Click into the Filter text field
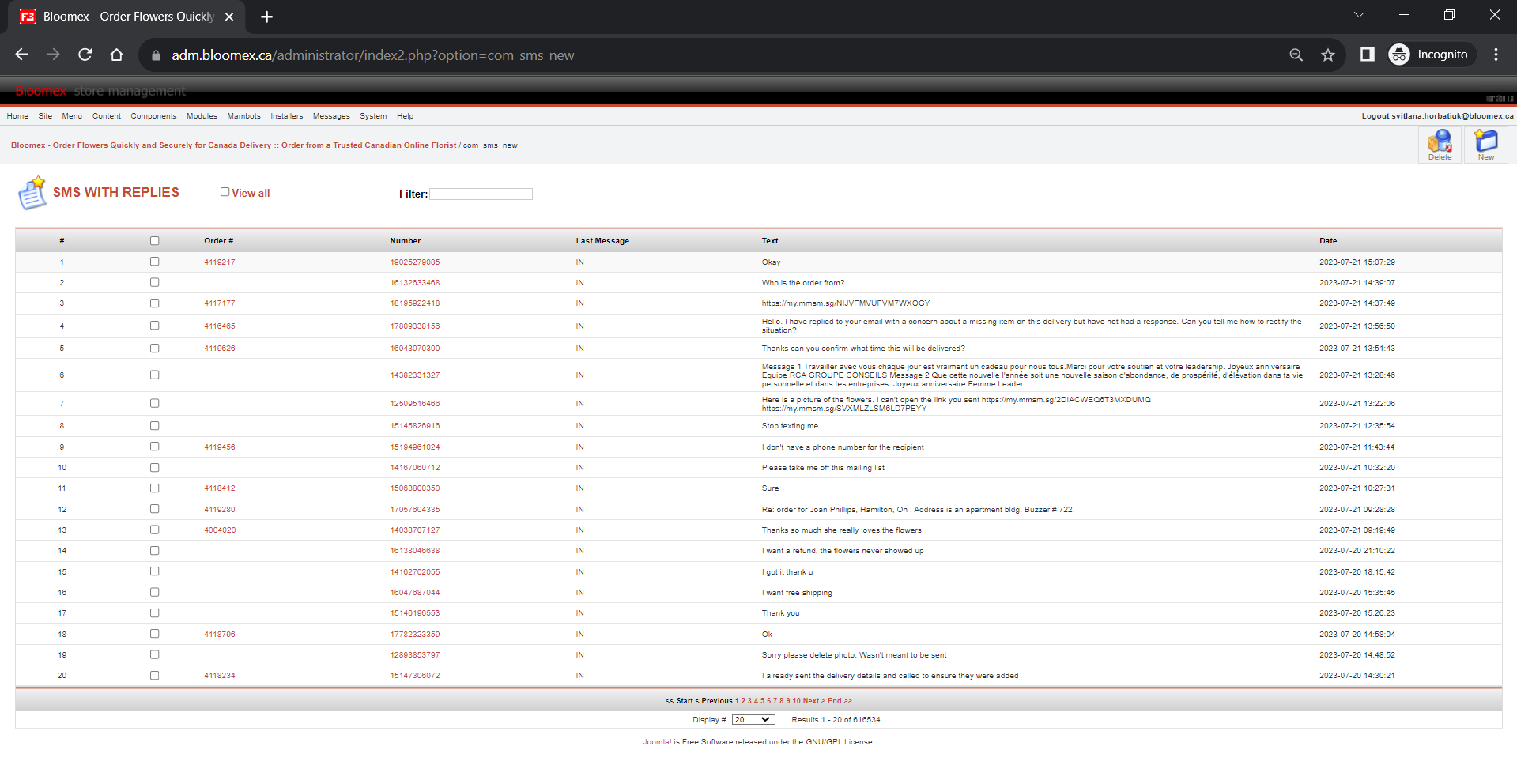 click(x=481, y=194)
